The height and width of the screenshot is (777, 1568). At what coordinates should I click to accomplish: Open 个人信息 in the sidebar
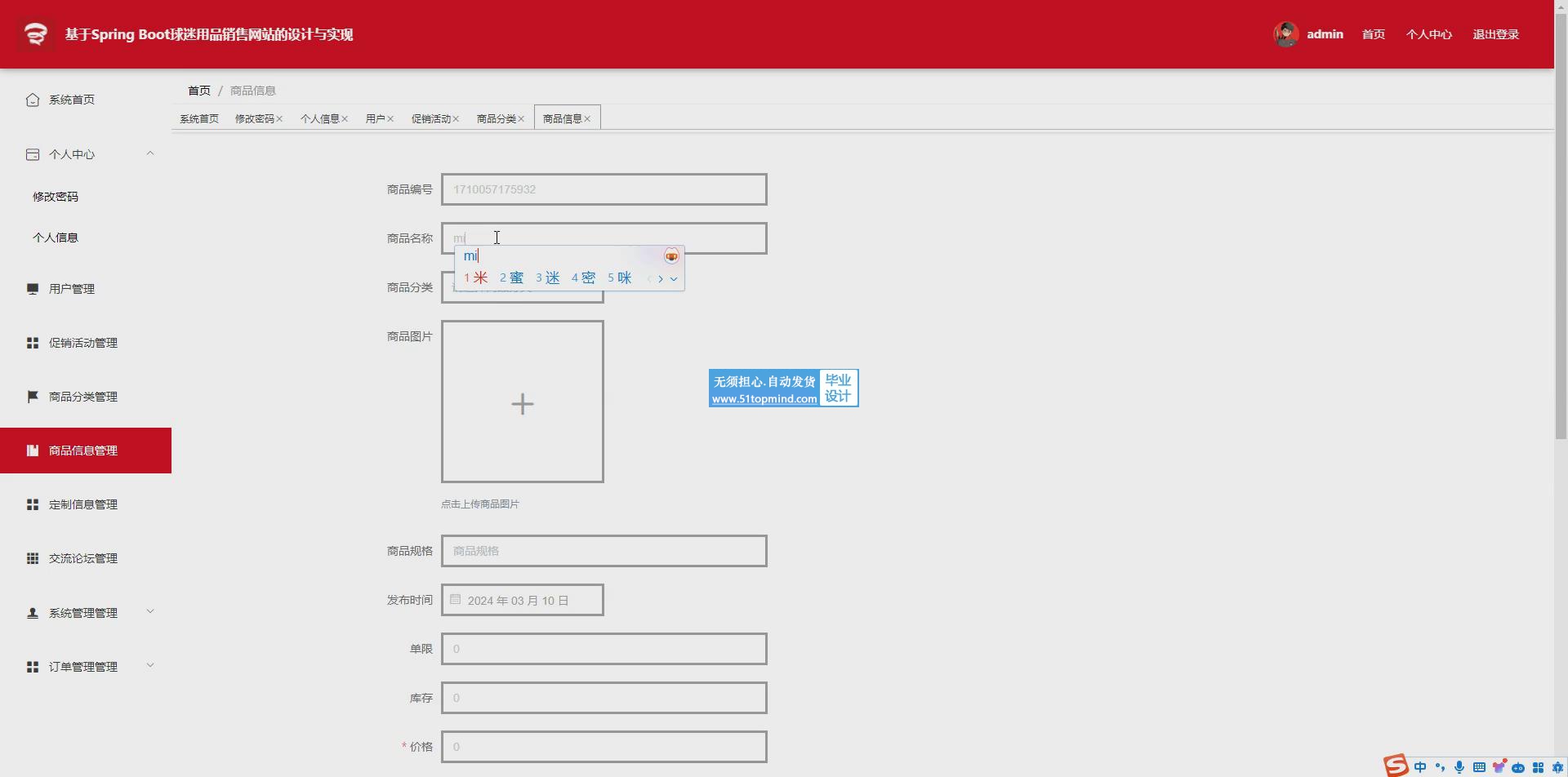56,238
